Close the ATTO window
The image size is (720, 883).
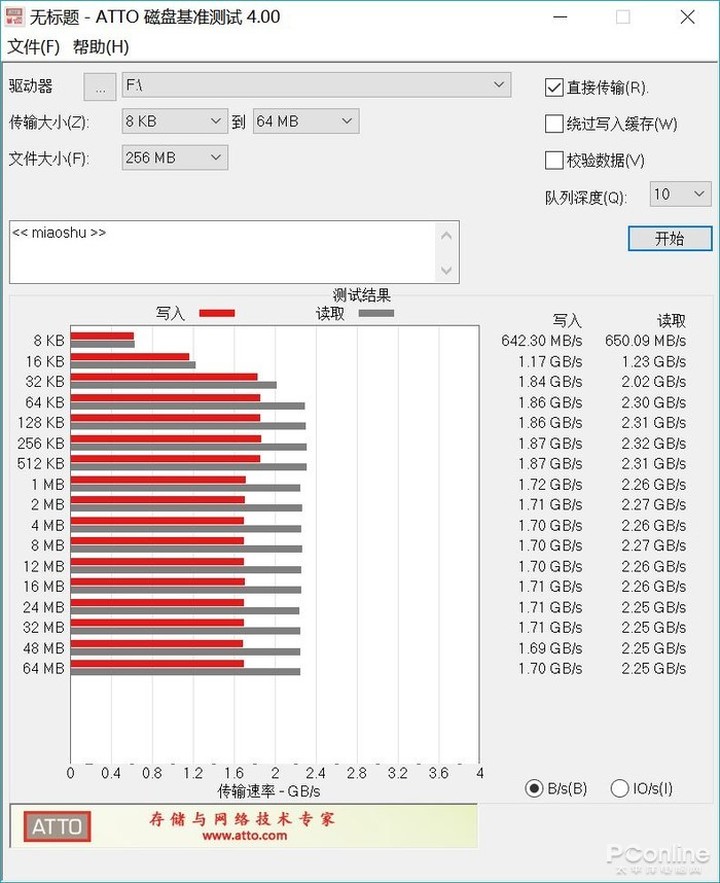click(x=687, y=17)
